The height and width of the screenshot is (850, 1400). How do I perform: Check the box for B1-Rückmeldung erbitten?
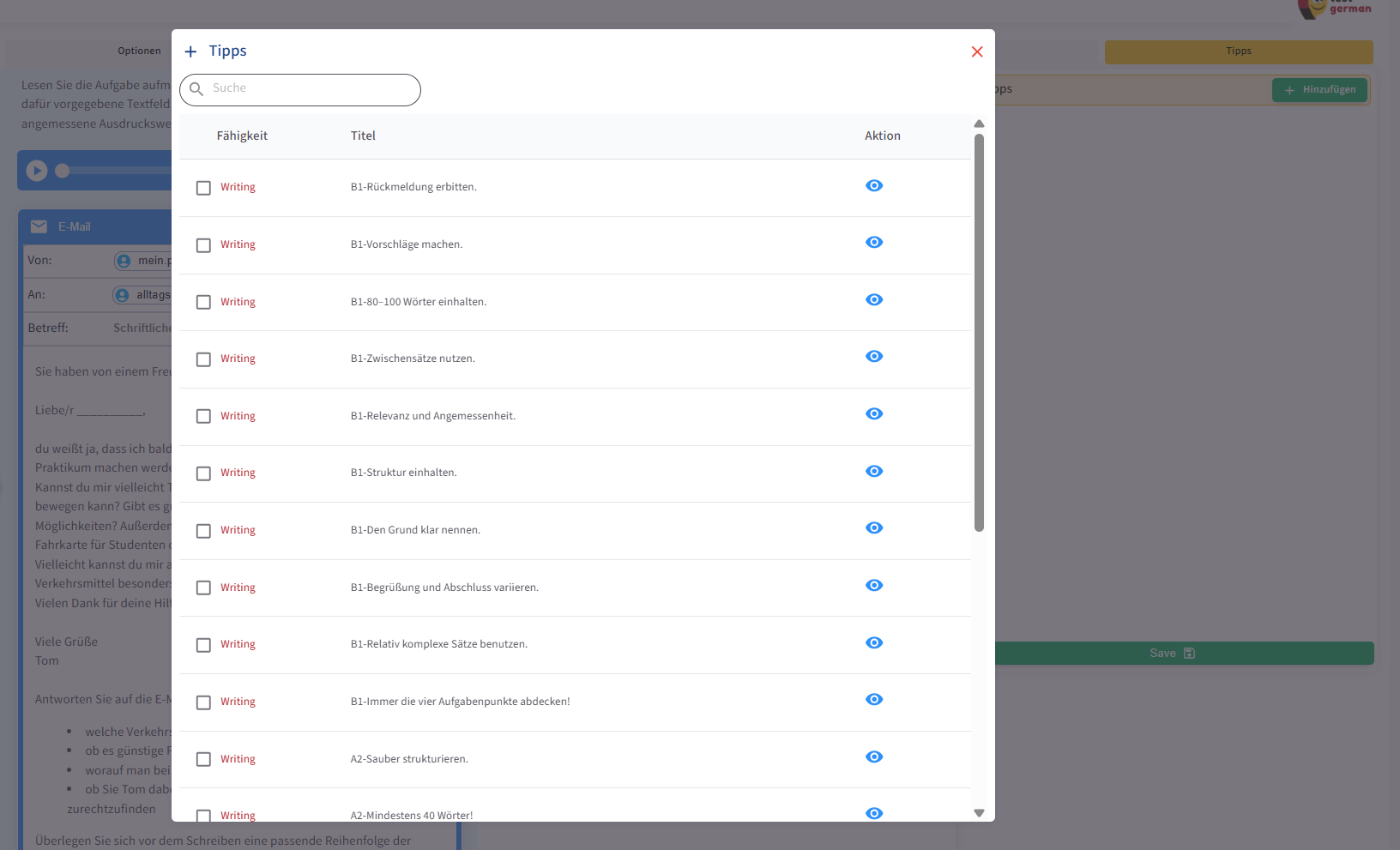(203, 188)
